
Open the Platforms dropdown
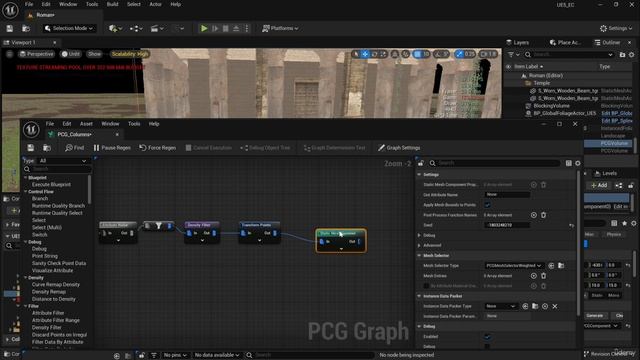point(280,28)
